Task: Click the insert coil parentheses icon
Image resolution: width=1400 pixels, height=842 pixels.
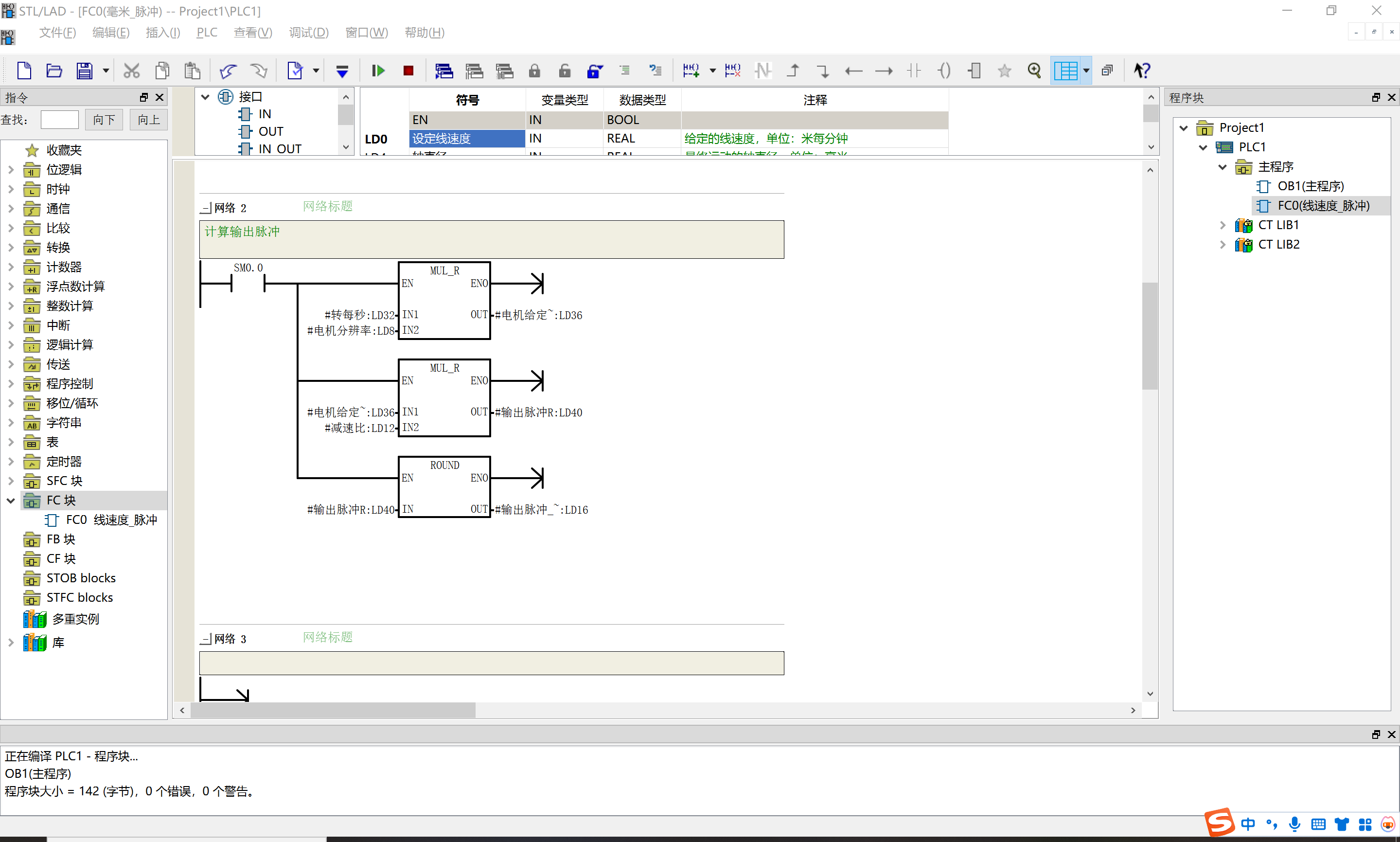Action: (944, 71)
